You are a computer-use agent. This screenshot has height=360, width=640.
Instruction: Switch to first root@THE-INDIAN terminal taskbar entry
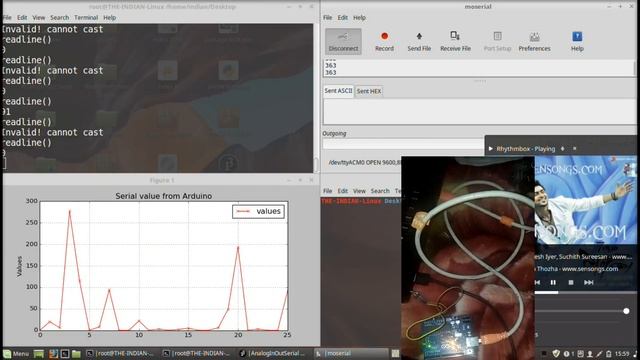(120, 353)
